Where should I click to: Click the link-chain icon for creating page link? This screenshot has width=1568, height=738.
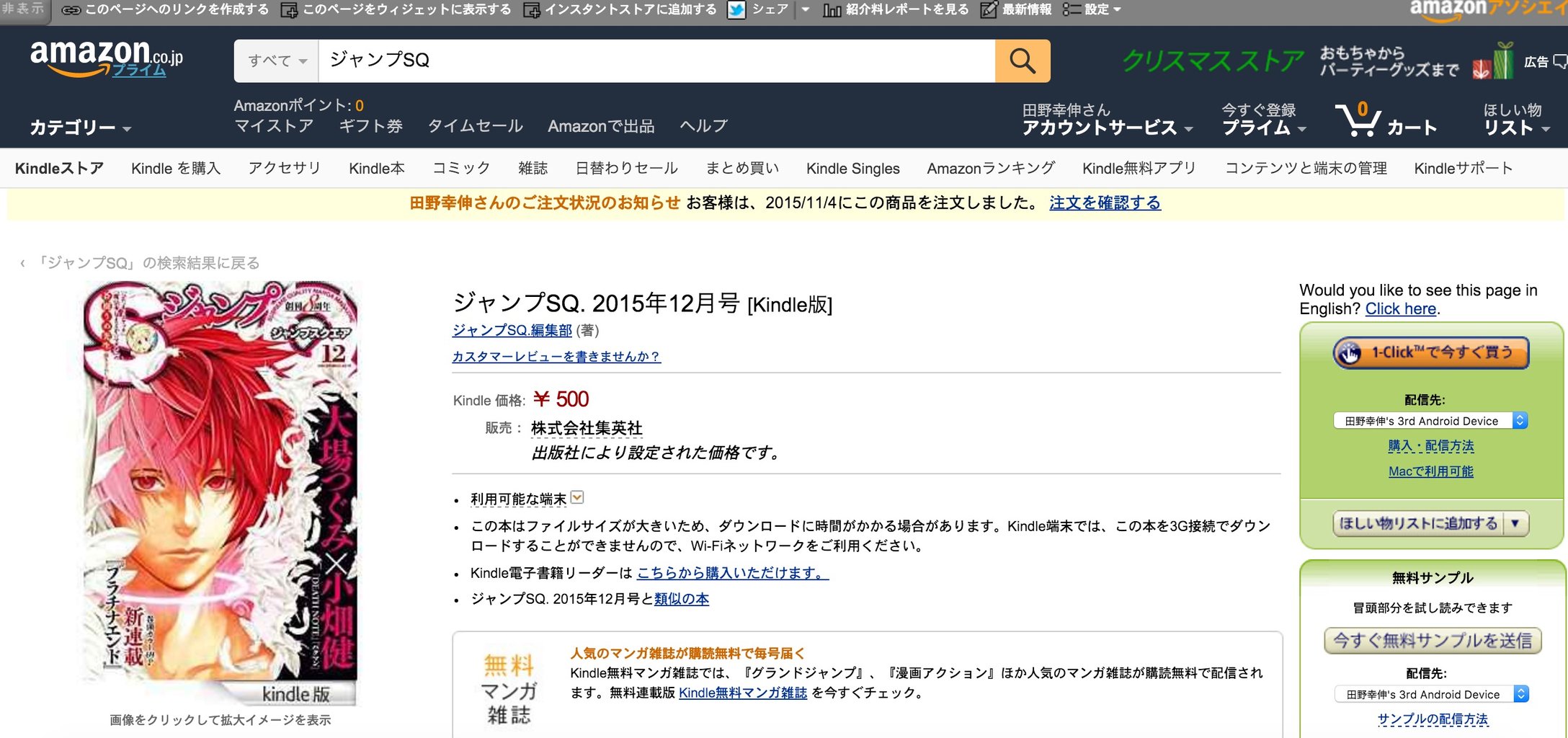coord(71,10)
